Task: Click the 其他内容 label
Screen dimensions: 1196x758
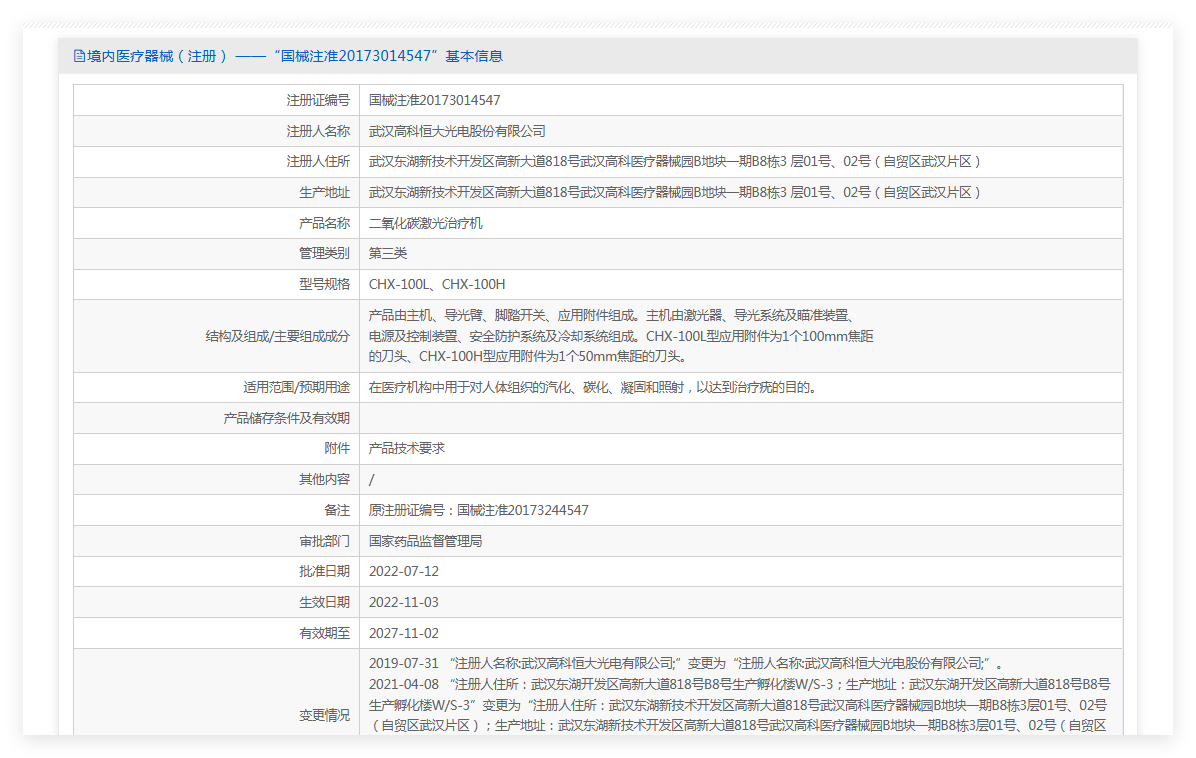Action: tap(324, 479)
